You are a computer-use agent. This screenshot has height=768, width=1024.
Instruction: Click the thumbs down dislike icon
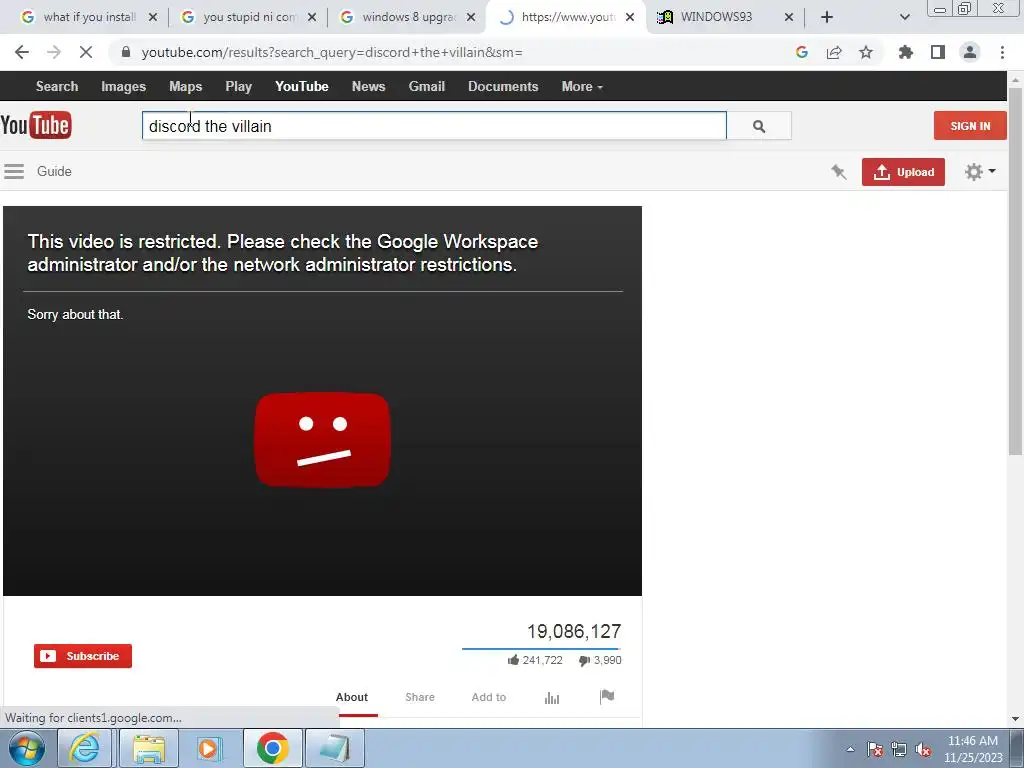pyautogui.click(x=584, y=661)
